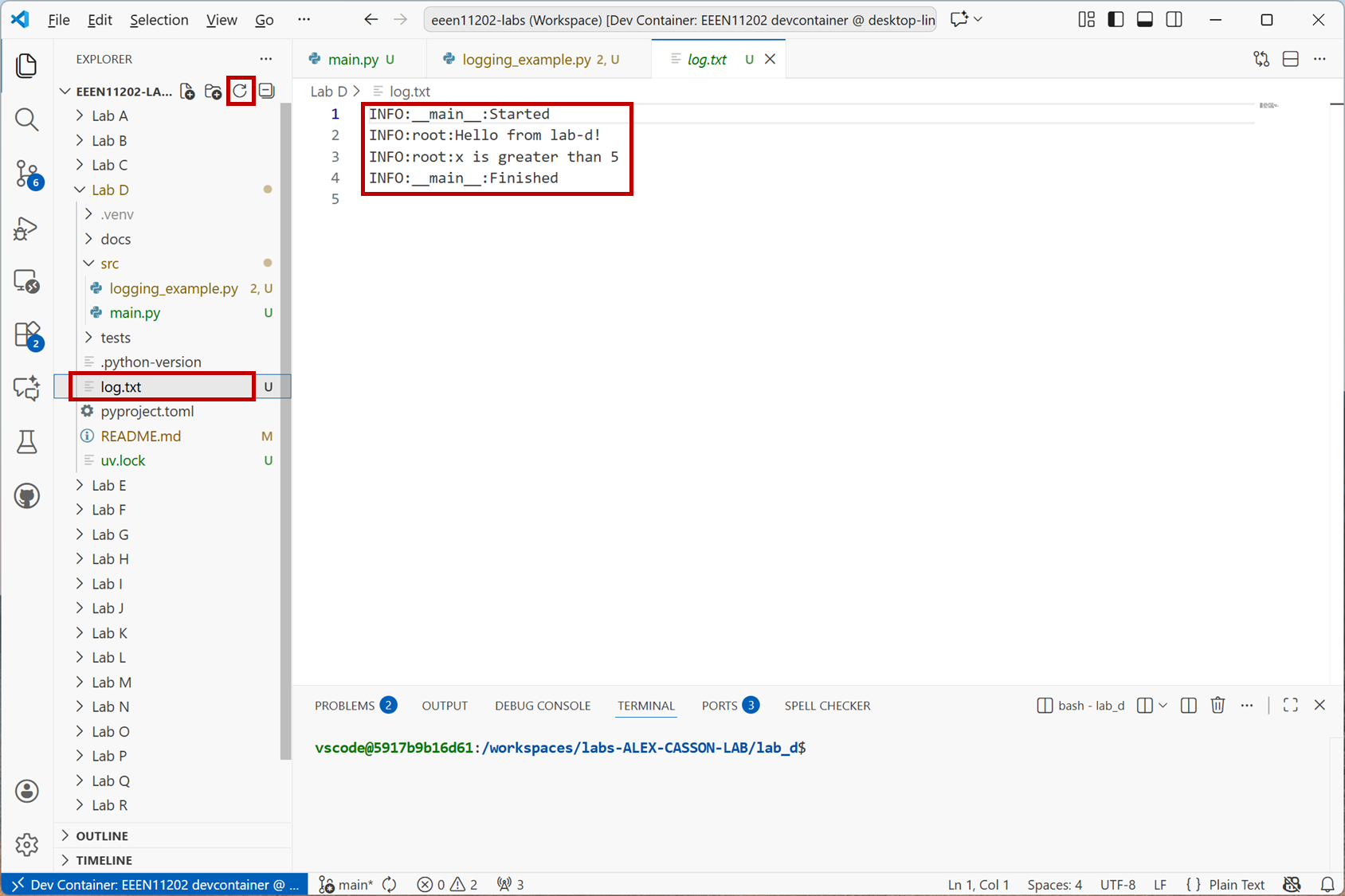Viewport: 1345px width, 896px height.
Task: Open Source Control view with 6 changes
Action: pyautogui.click(x=26, y=174)
